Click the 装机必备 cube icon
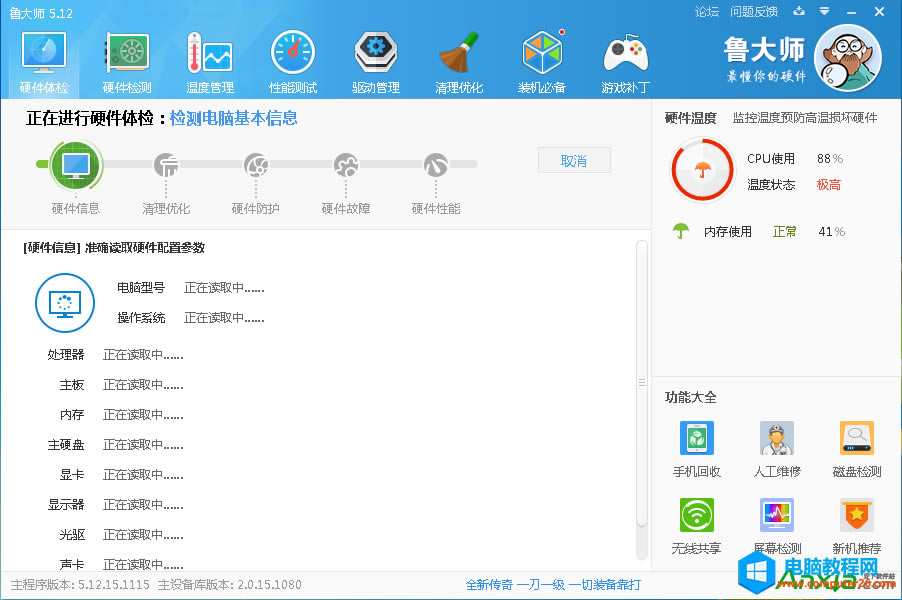Image resolution: width=902 pixels, height=600 pixels. pos(542,60)
